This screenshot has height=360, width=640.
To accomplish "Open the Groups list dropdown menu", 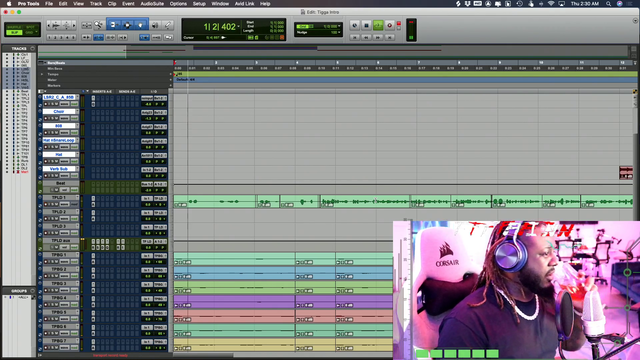I will tap(33, 291).
